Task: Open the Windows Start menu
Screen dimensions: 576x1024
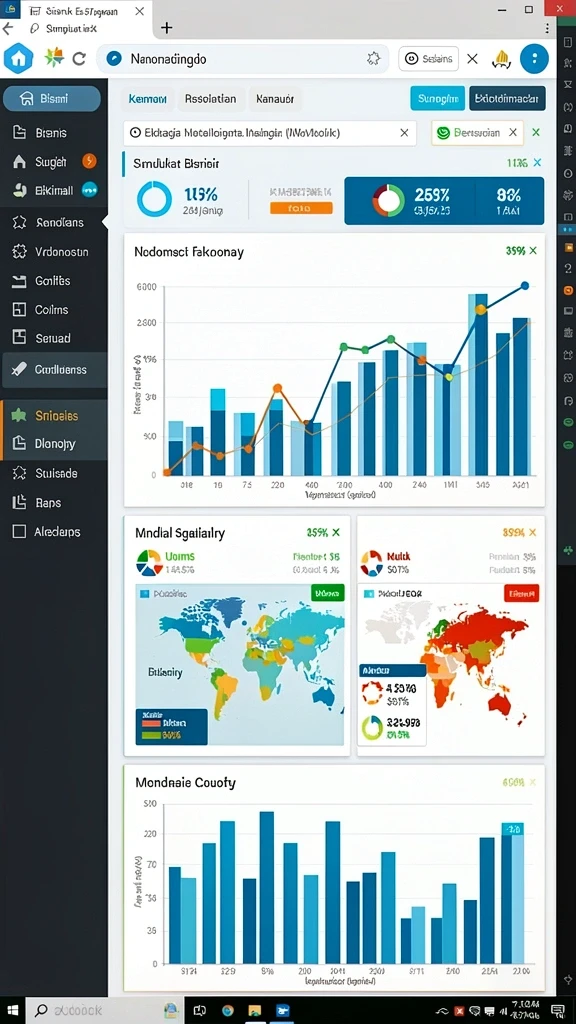Action: pyautogui.click(x=12, y=1010)
